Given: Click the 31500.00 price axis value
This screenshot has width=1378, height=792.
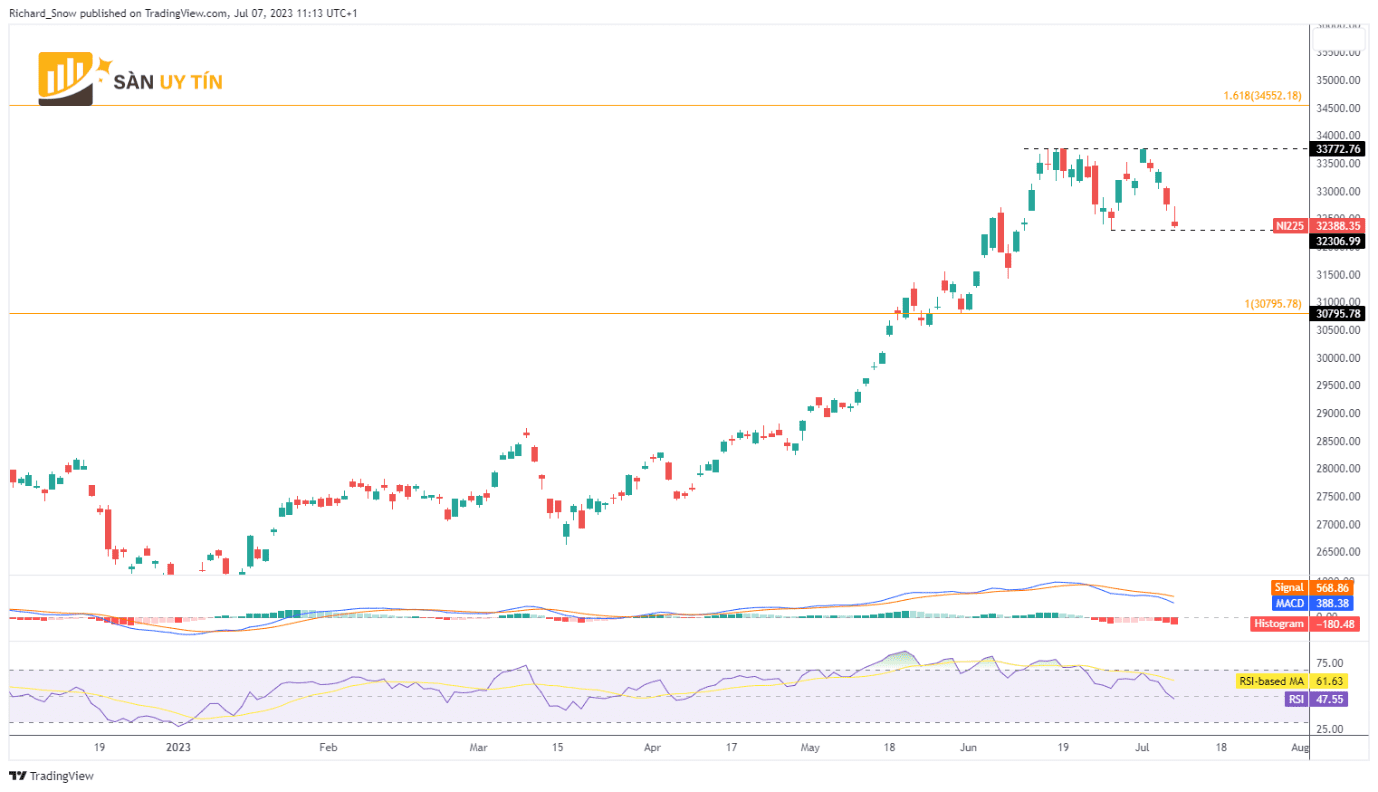Looking at the screenshot, I should tap(1339, 275).
